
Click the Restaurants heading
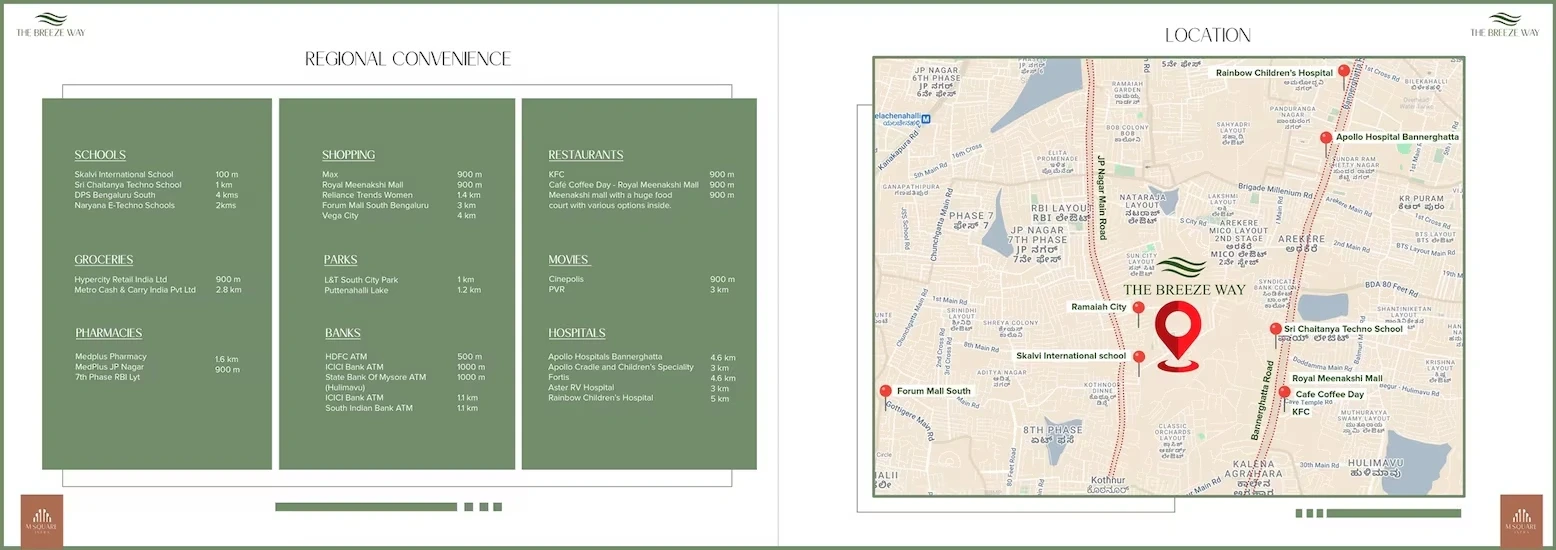tap(585, 155)
